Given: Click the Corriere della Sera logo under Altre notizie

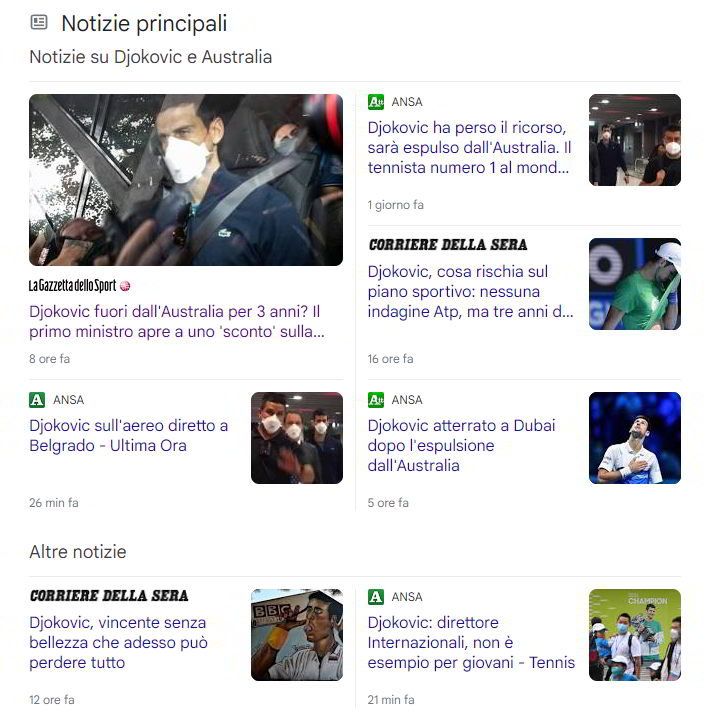Looking at the screenshot, I should click(x=109, y=595).
